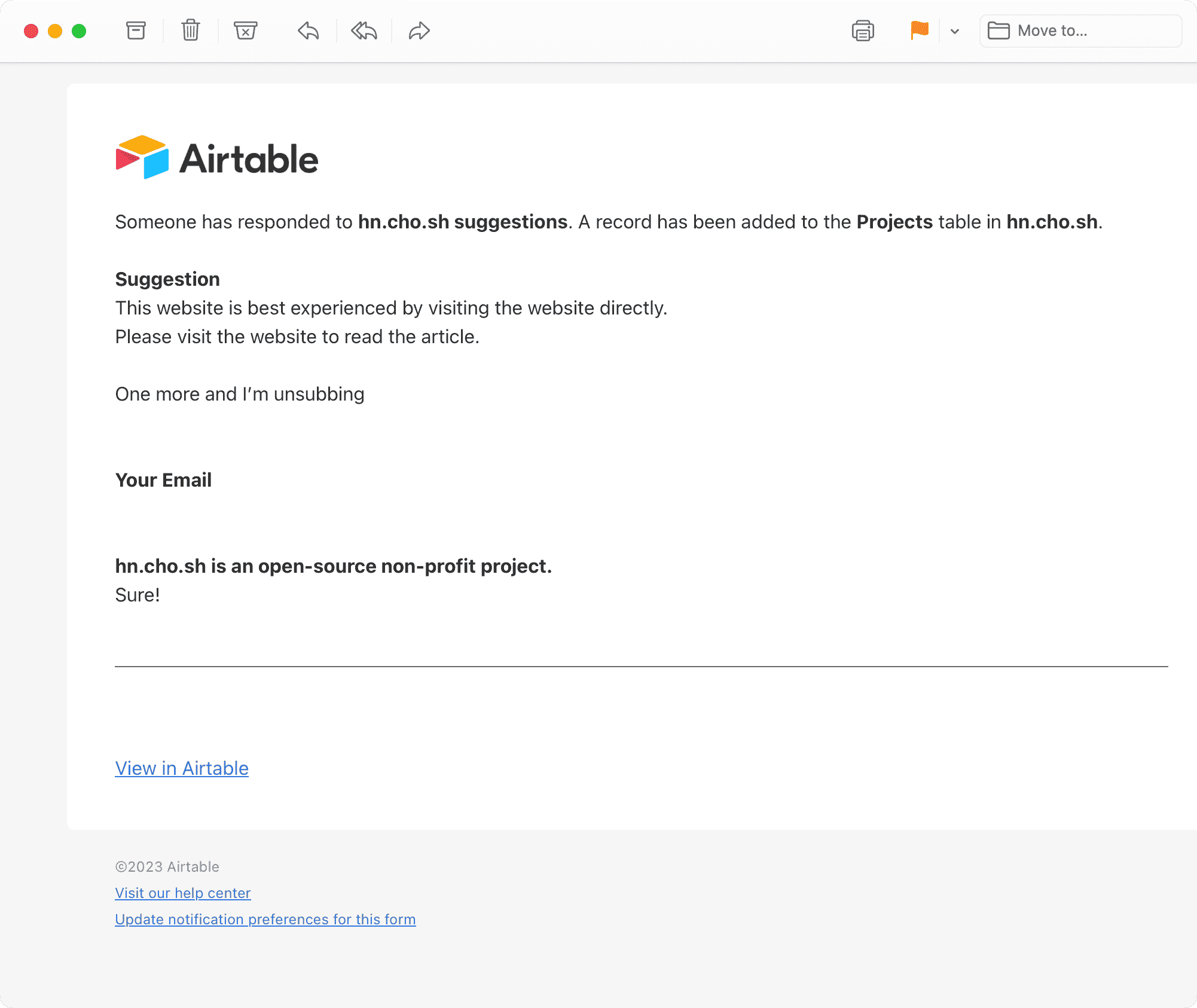The image size is (1197, 1008).
Task: Click the Your Email field label
Action: click(x=163, y=480)
